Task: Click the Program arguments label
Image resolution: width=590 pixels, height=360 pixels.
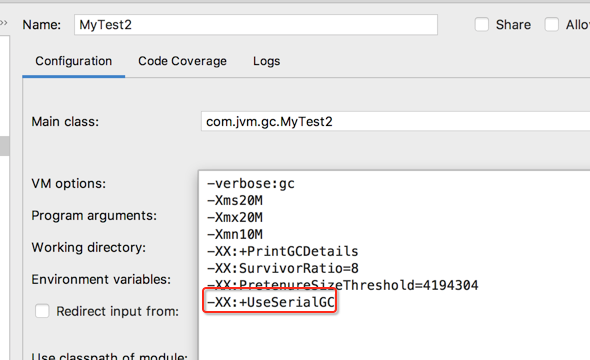Action: coord(94,216)
